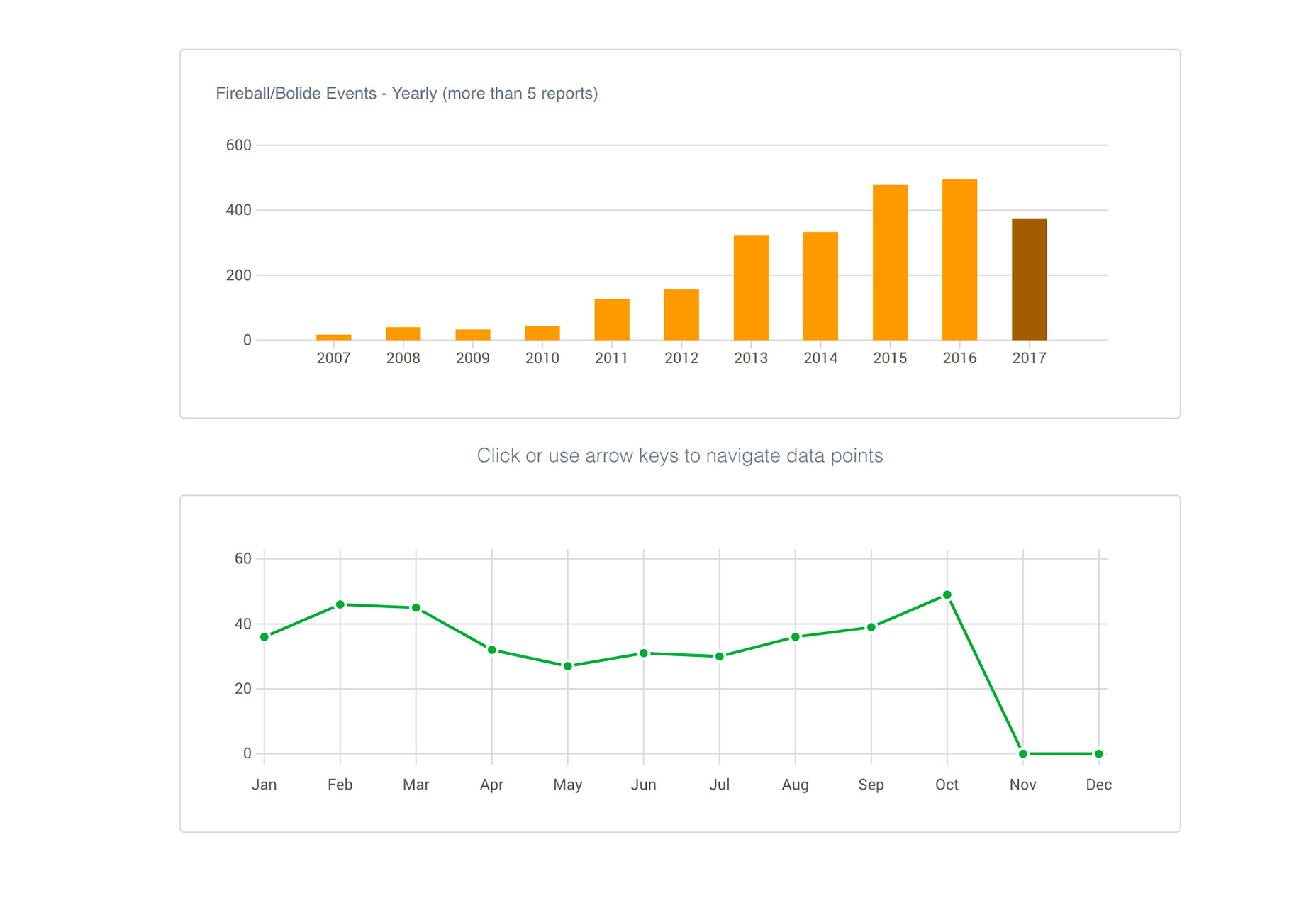Image resolution: width=1316 pixels, height=908 pixels.
Task: Click the September data point
Action: pyautogui.click(x=871, y=627)
